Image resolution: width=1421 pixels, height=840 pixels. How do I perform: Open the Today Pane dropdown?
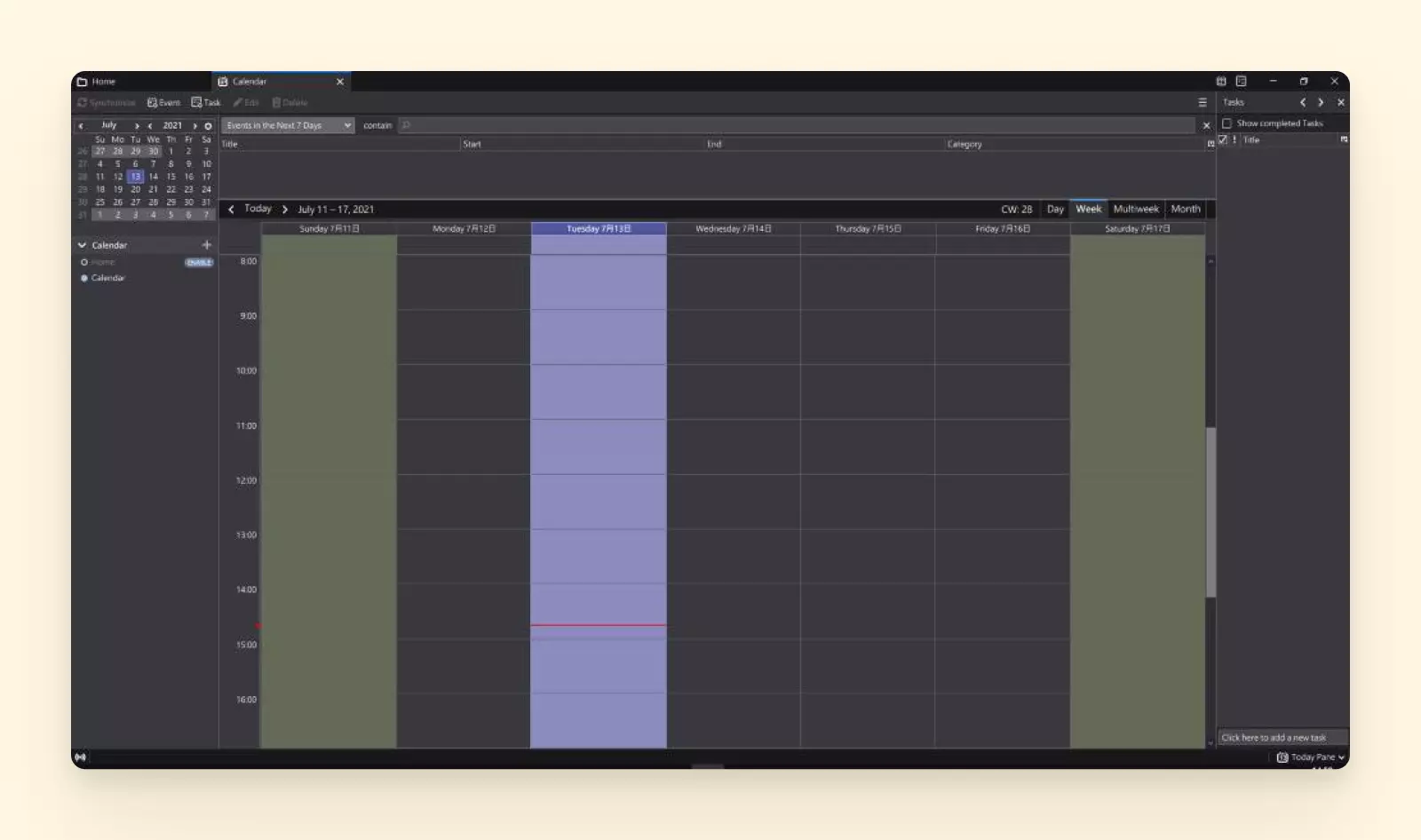[x=1311, y=757]
